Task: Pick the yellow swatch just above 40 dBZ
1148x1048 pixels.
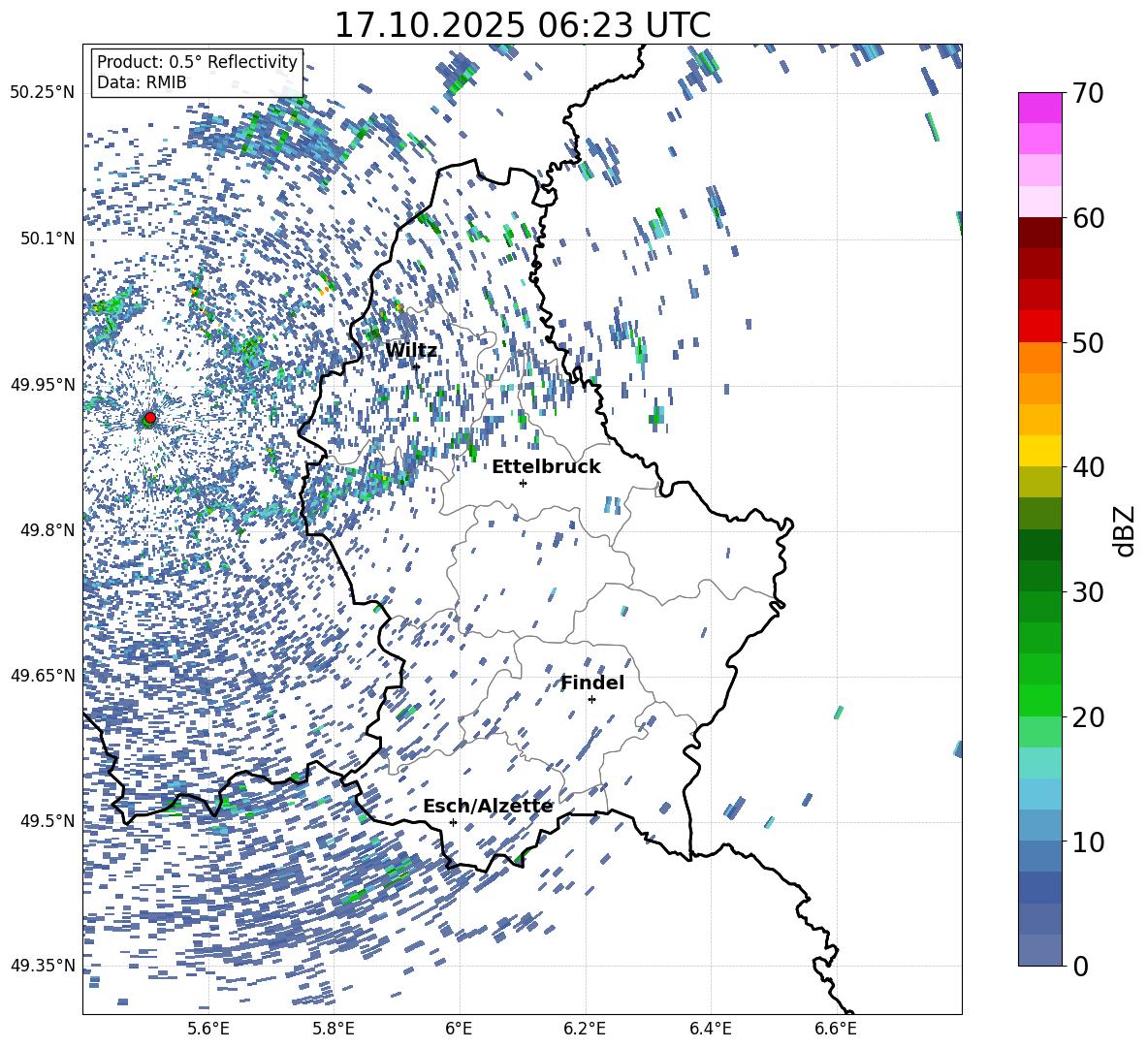Action: click(1039, 451)
